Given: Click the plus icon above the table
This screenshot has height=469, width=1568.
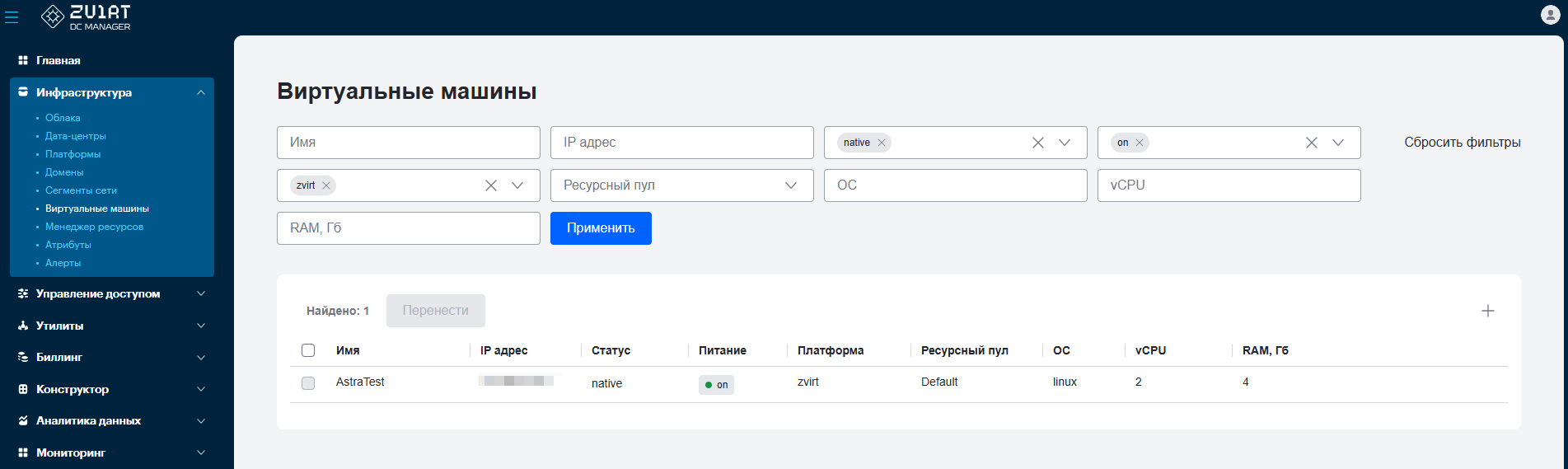Looking at the screenshot, I should coord(1488,311).
